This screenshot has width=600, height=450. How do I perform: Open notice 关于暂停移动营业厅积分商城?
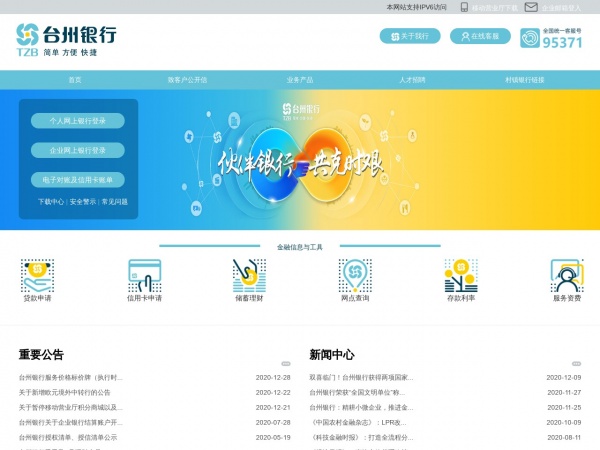(71, 408)
